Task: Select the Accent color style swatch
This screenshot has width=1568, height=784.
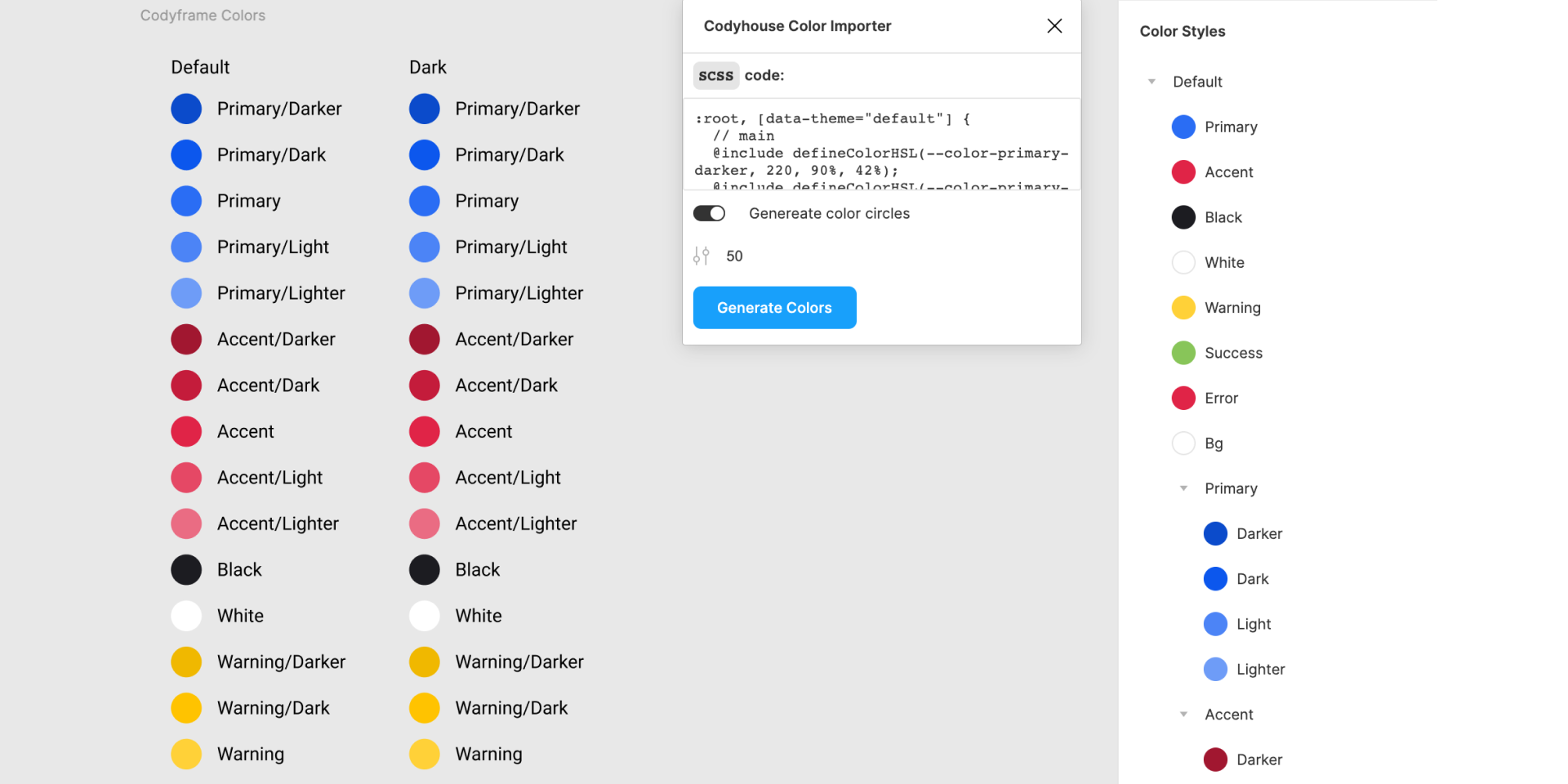Action: coord(1183,172)
